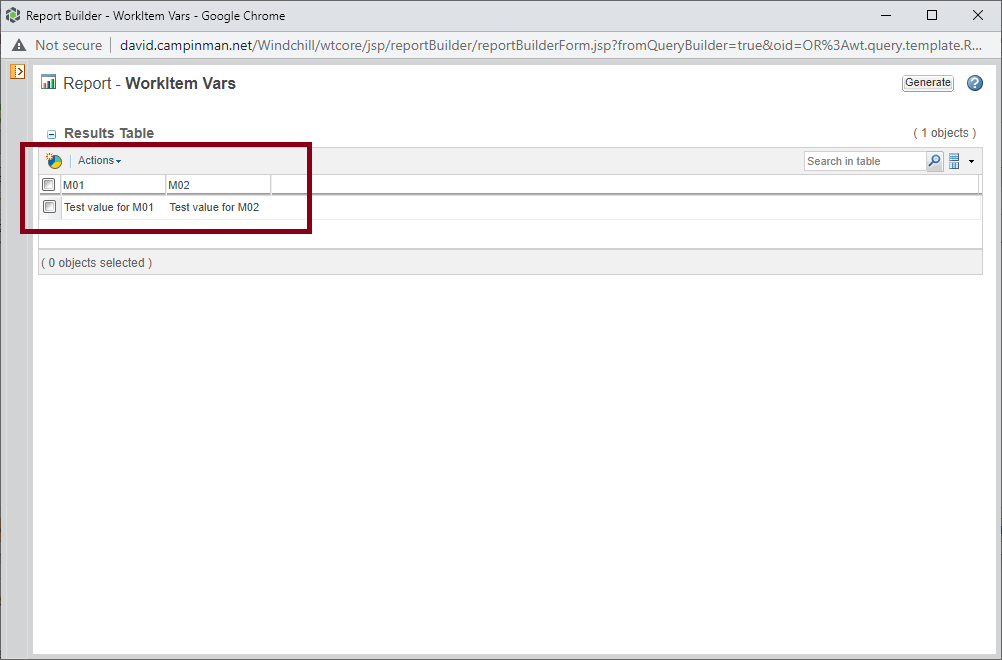Image resolution: width=1002 pixels, height=660 pixels.
Task: Expand the left navigation panel arrow
Action: (17, 71)
